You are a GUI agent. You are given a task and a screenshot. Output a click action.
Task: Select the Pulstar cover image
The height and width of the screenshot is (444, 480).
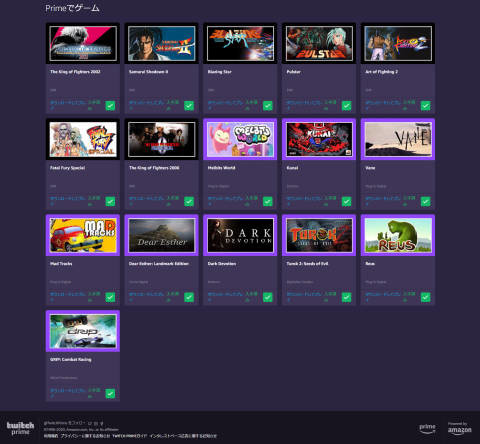click(x=319, y=43)
